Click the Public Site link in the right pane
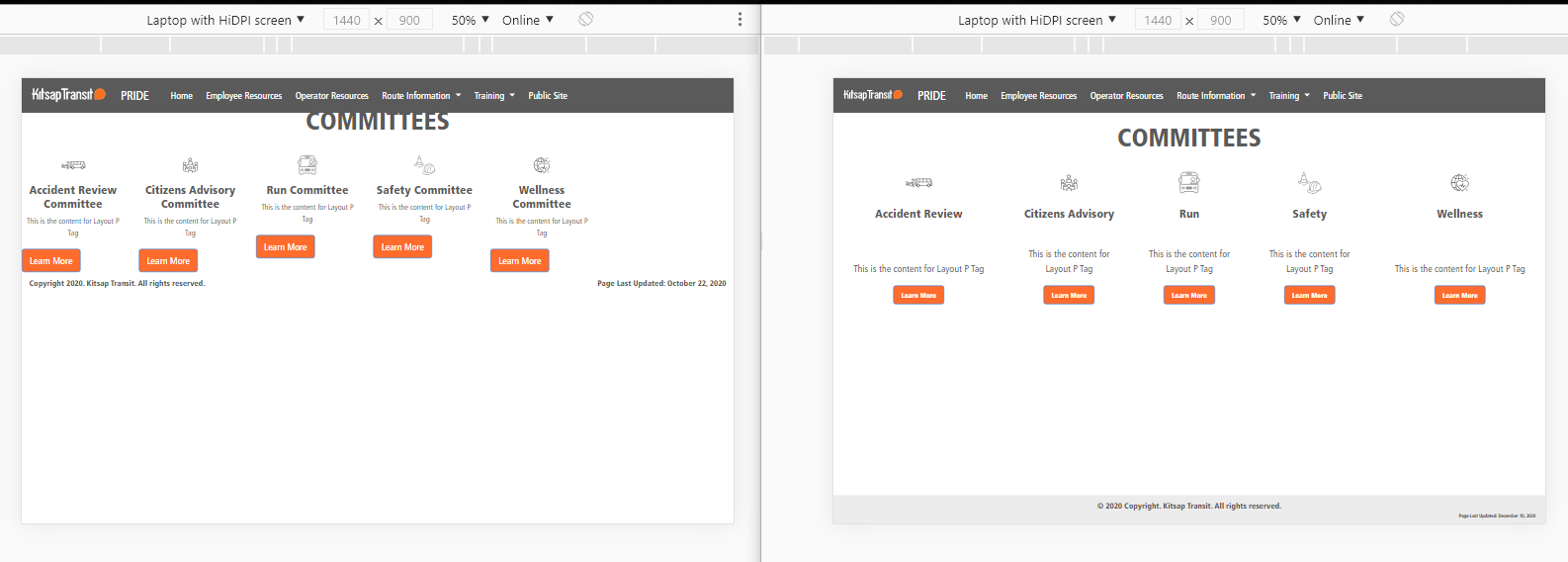The width and height of the screenshot is (1568, 562). coord(1343,96)
